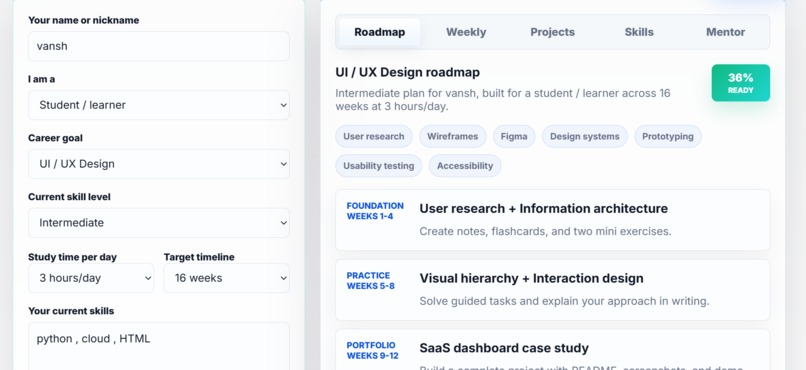Image resolution: width=806 pixels, height=370 pixels.
Task: Open the Practice Weeks 5-8 roadmap card
Action: point(553,290)
